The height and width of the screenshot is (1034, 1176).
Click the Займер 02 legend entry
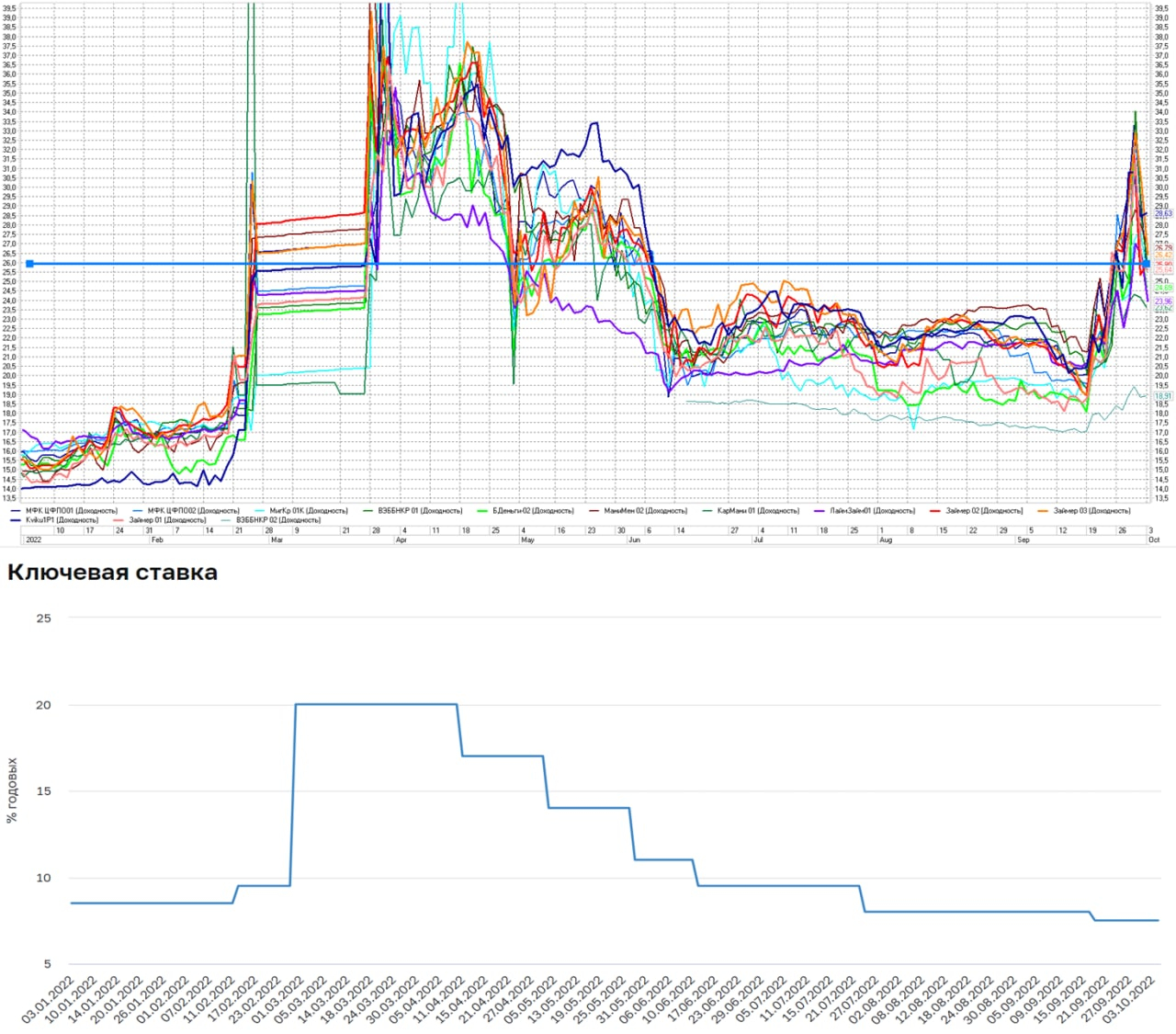[x=977, y=510]
